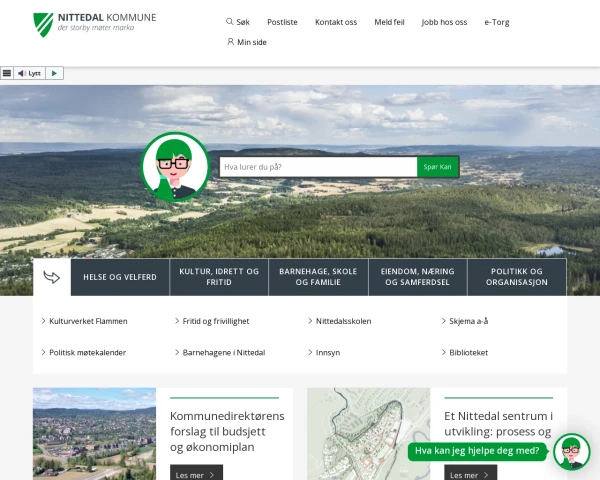This screenshot has width=600, height=480.
Task: Open the Nittedalsskolen link
Action: coord(343,321)
